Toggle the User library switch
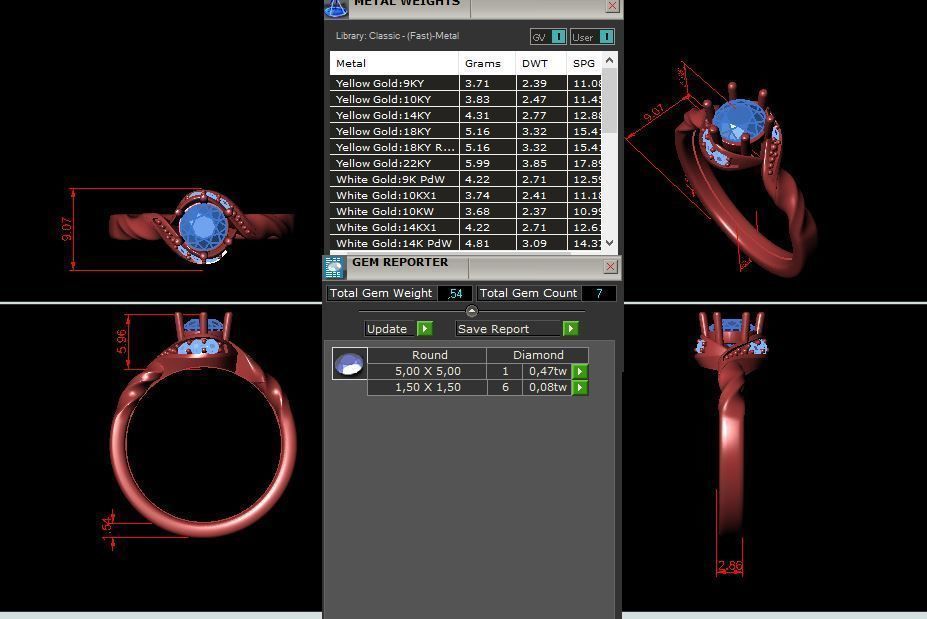Viewport: 927px width, 619px height. pos(607,37)
